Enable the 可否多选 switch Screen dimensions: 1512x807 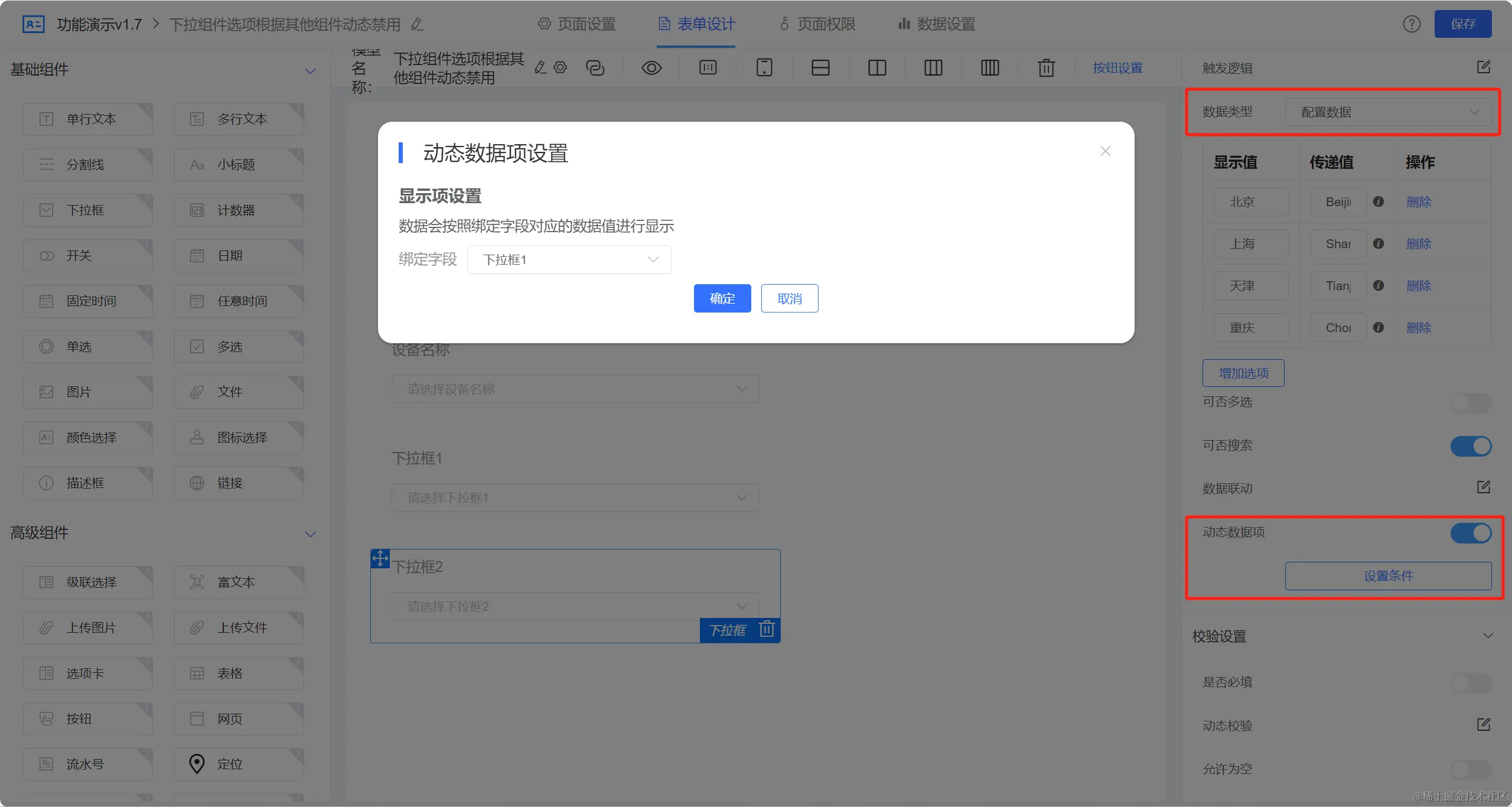tap(1471, 403)
